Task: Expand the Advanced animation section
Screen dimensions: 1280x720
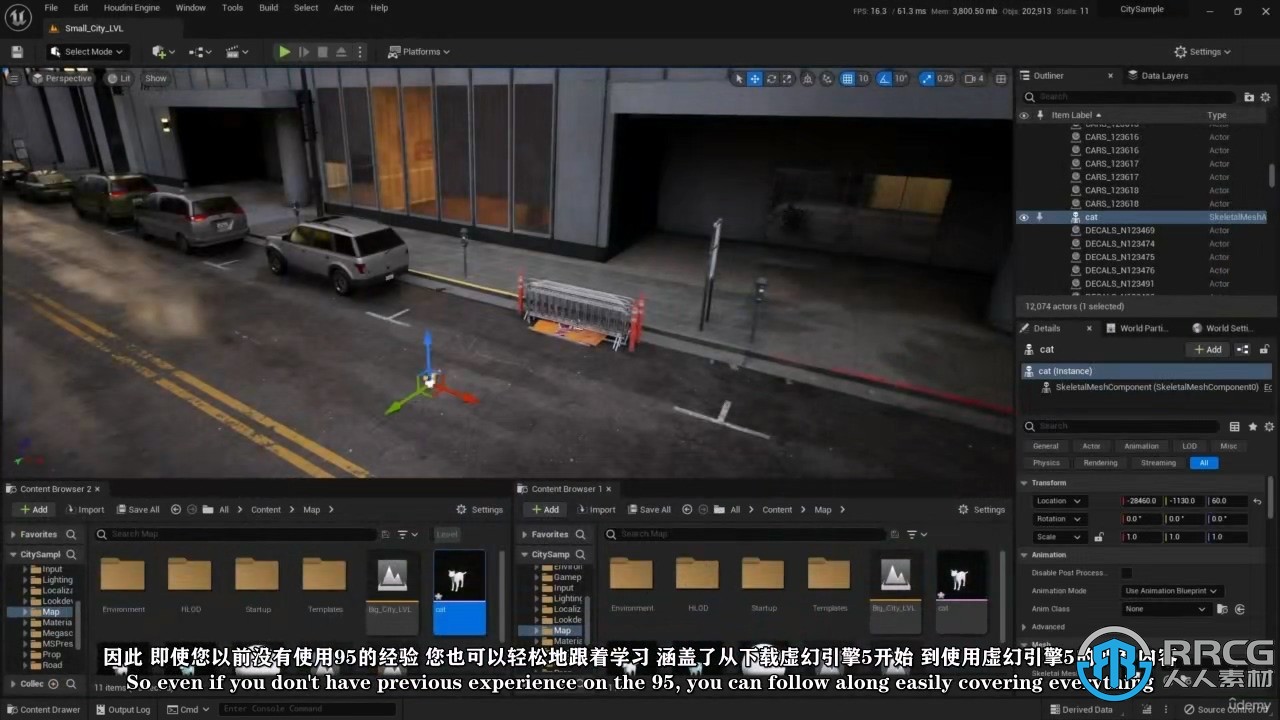Action: click(1024, 627)
